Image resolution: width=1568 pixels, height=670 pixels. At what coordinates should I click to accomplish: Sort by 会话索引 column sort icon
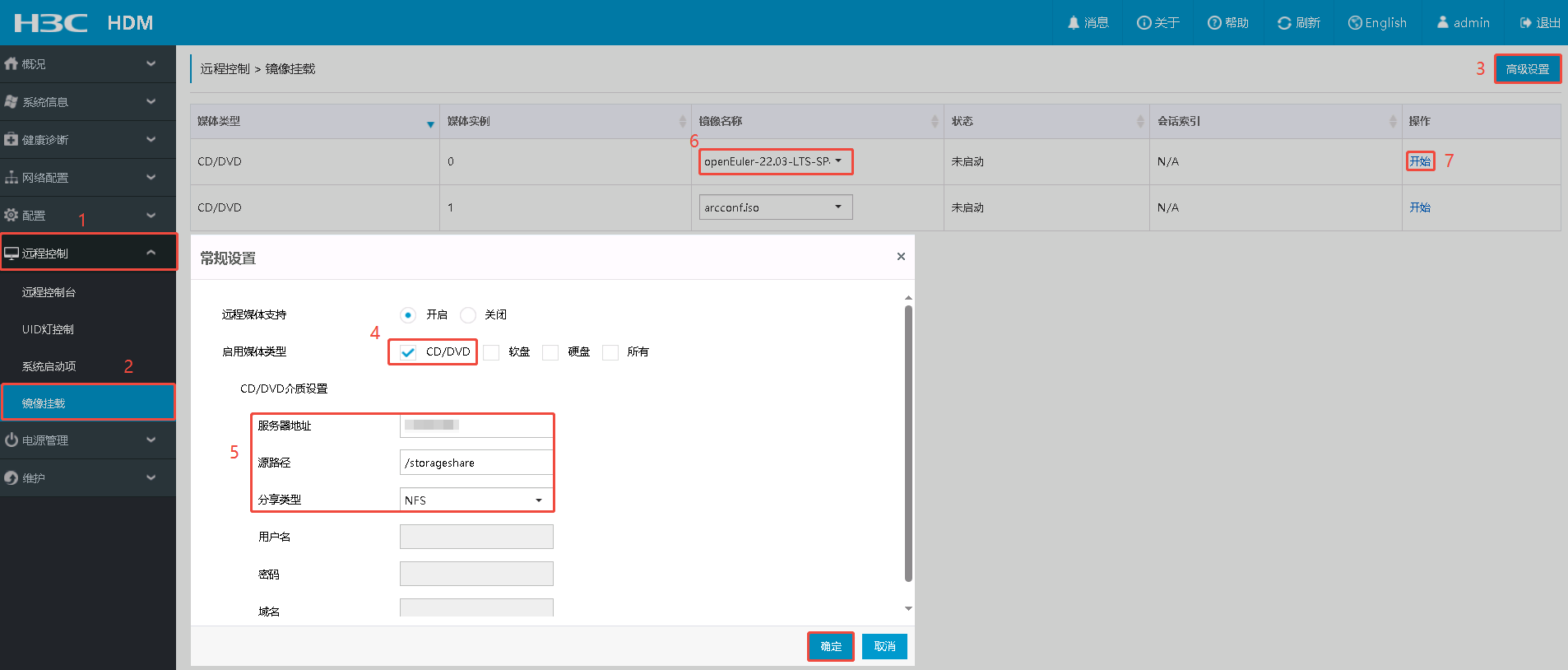pos(1393,122)
